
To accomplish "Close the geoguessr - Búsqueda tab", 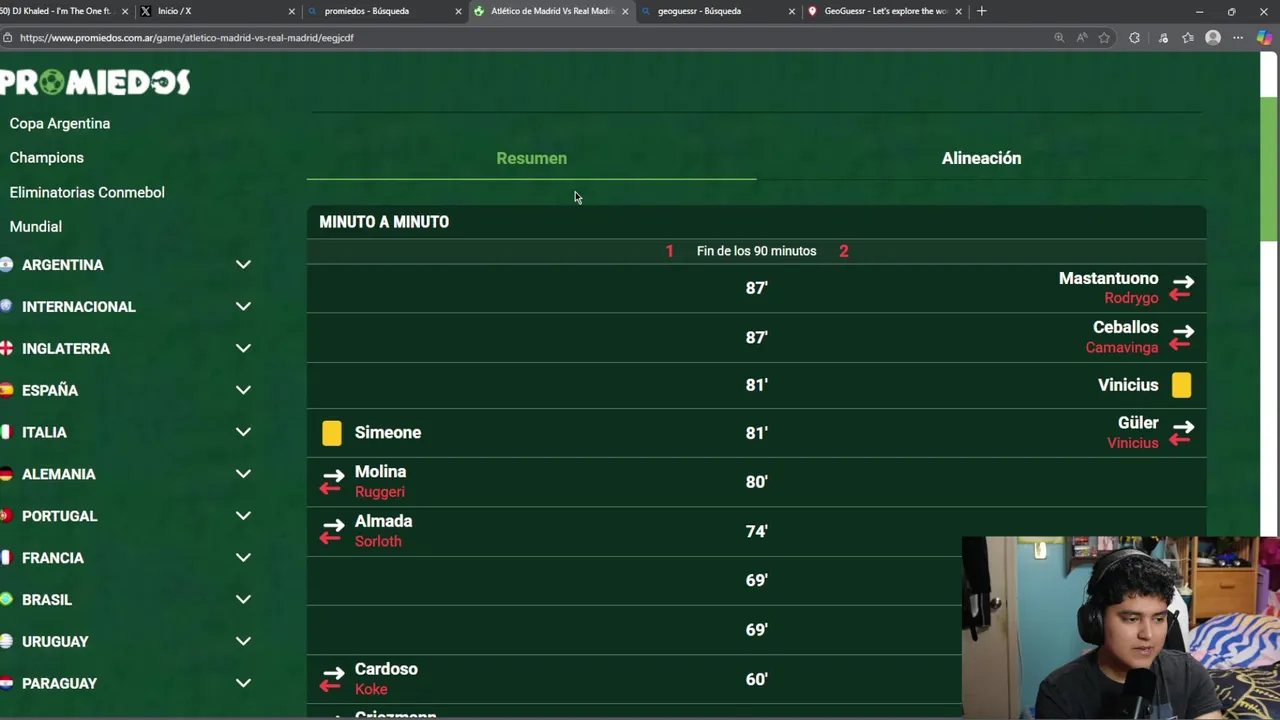I will click(x=792, y=11).
